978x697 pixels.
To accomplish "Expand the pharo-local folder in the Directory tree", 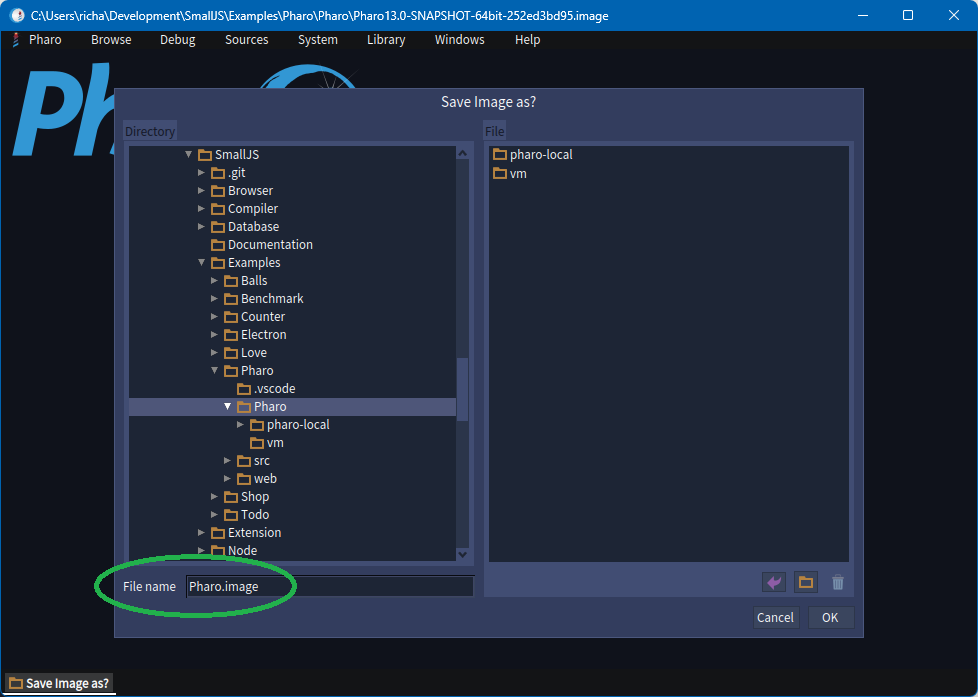I will [241, 424].
